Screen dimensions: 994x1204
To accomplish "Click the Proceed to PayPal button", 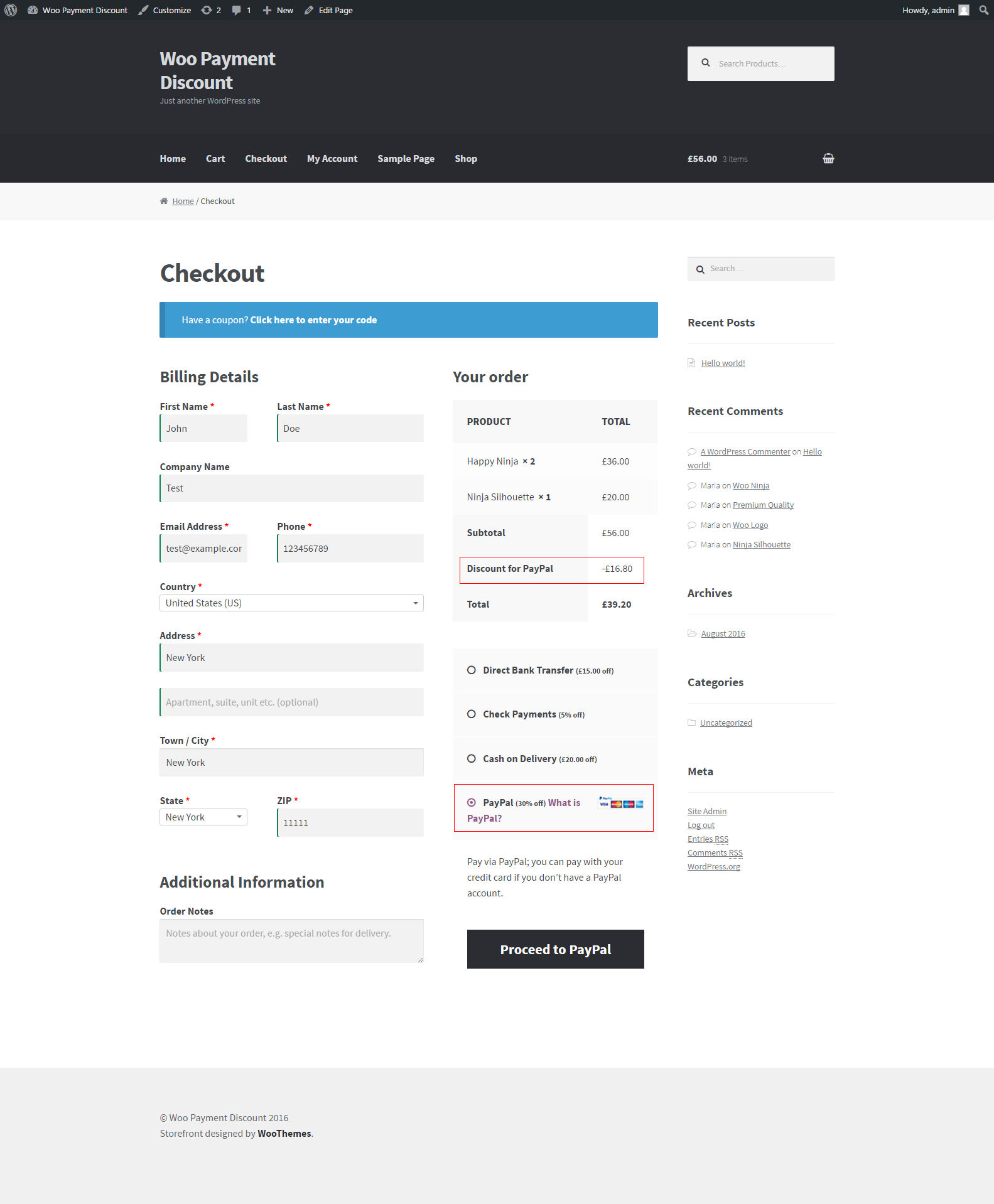I will tap(556, 949).
